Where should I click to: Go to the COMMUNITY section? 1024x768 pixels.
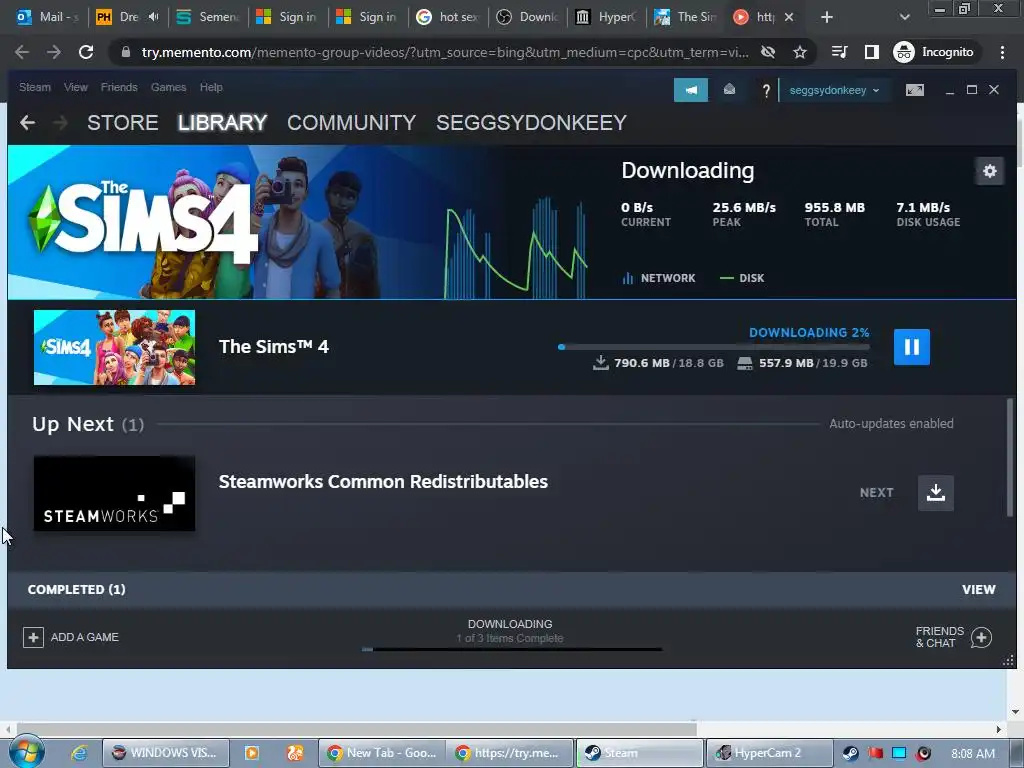[x=351, y=123]
